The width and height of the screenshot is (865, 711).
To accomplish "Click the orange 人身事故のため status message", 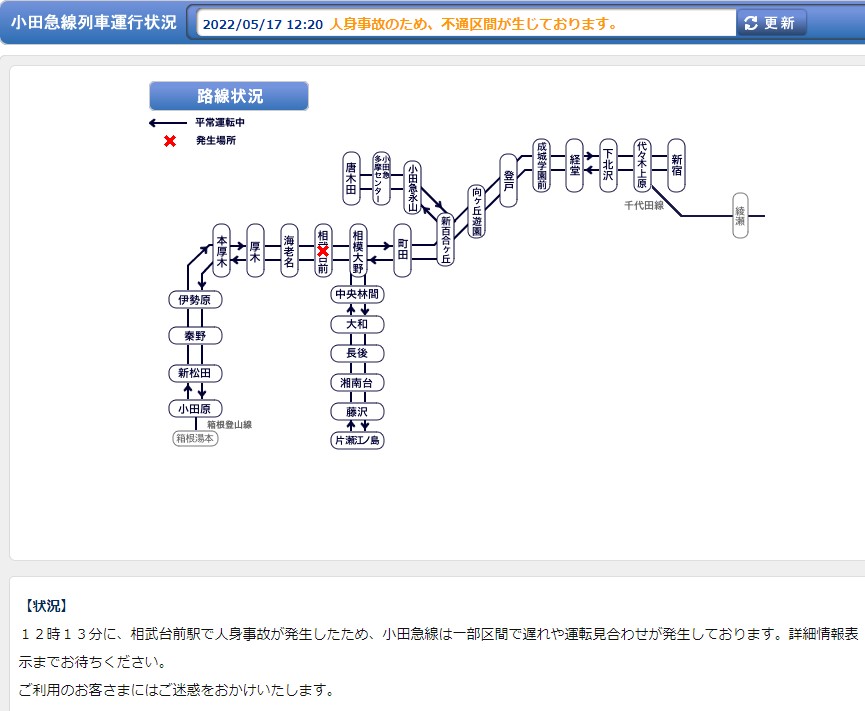I will [474, 24].
